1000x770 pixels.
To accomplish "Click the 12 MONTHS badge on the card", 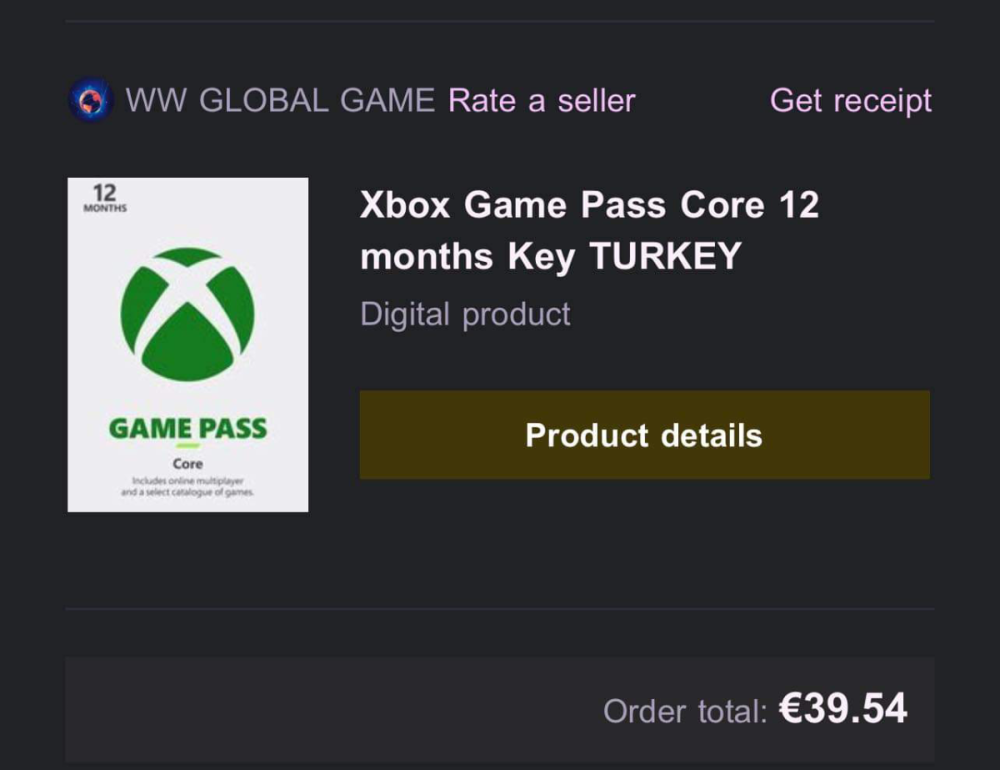I will [104, 197].
